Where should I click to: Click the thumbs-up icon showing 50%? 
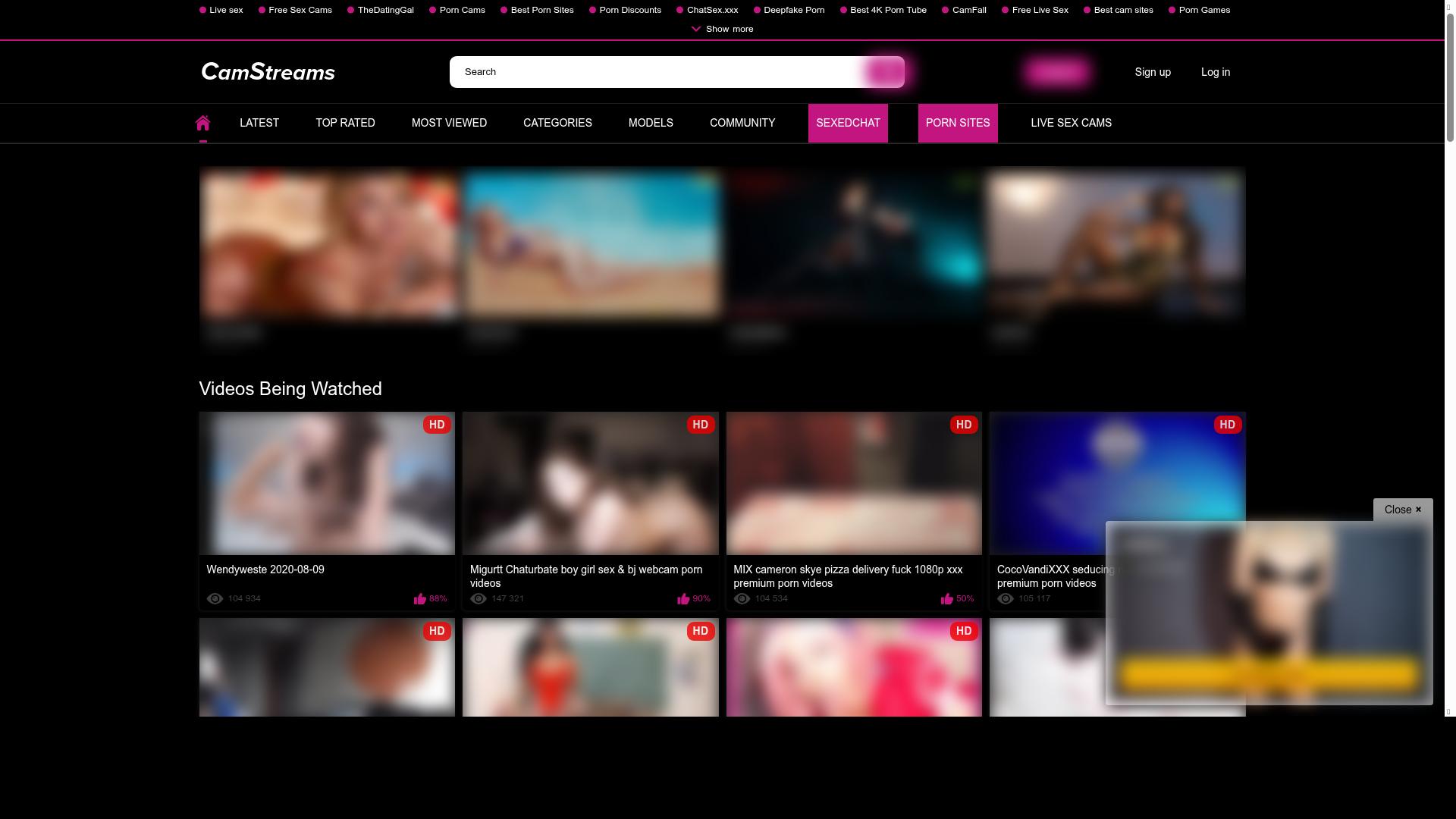click(x=946, y=598)
